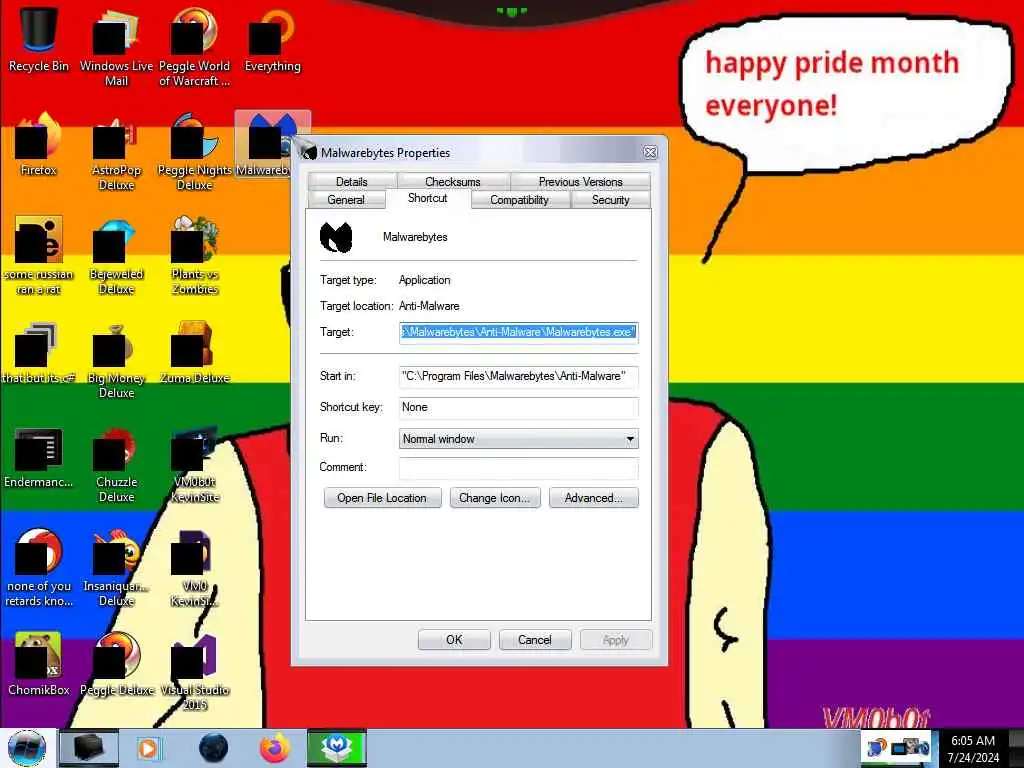Click Open File Location button
The height and width of the screenshot is (768, 1024).
tap(382, 498)
